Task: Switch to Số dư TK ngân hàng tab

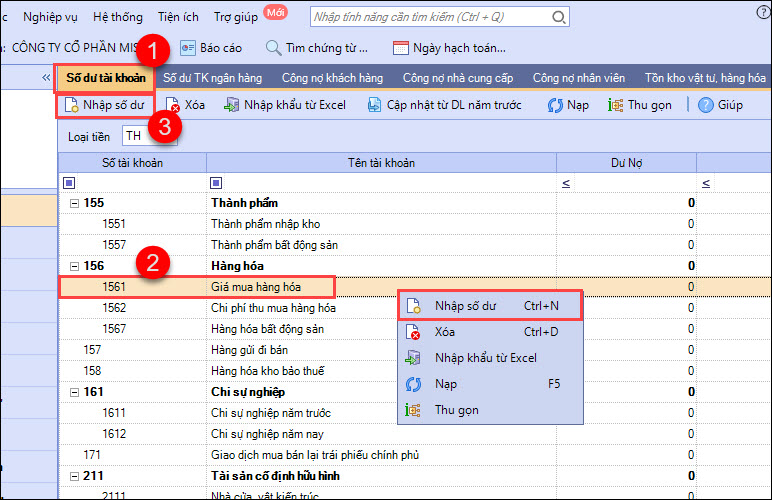Action: (211, 77)
